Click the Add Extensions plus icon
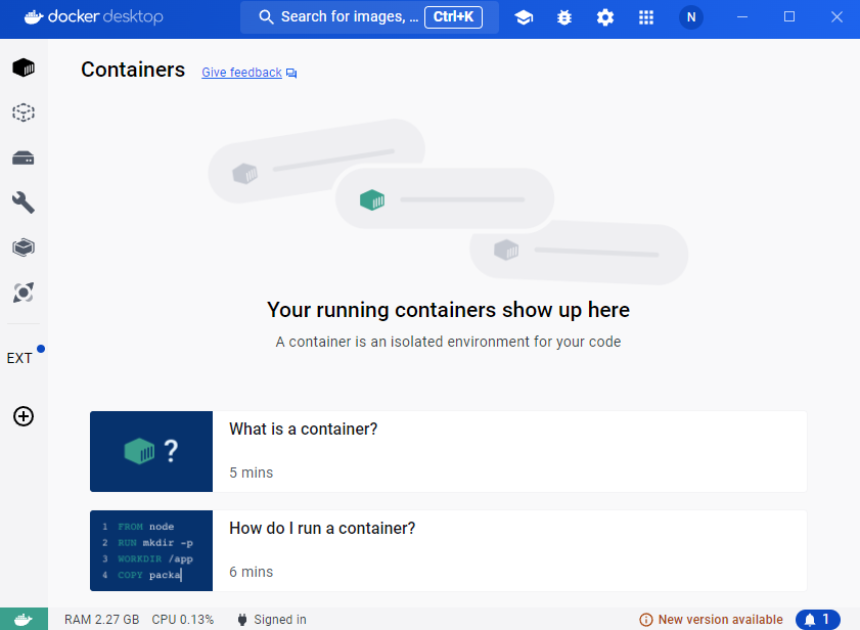860x630 pixels. tap(24, 416)
